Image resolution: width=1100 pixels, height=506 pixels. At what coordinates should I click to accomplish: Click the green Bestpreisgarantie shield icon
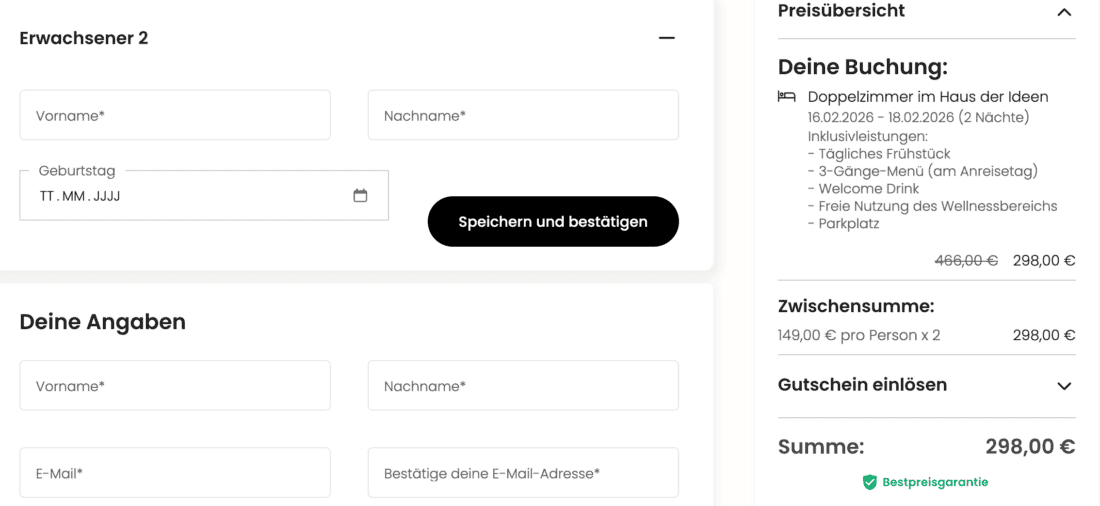(870, 482)
